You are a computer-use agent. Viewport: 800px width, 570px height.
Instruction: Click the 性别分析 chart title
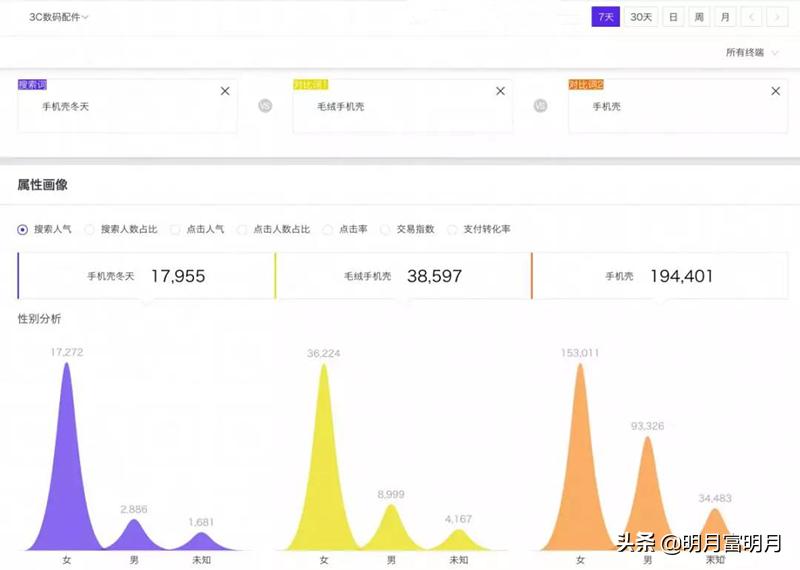click(39, 319)
